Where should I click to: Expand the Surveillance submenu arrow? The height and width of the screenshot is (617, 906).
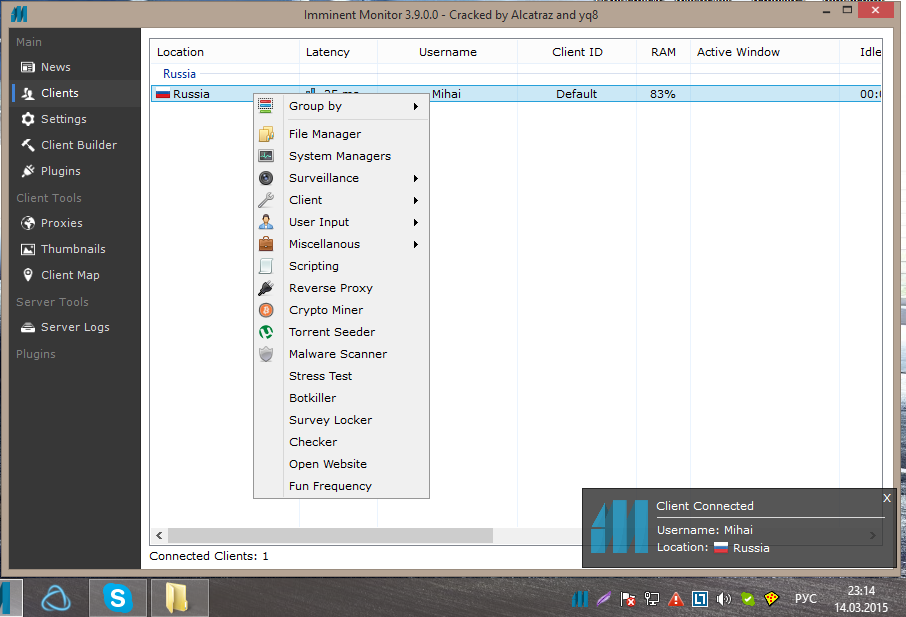pos(415,179)
